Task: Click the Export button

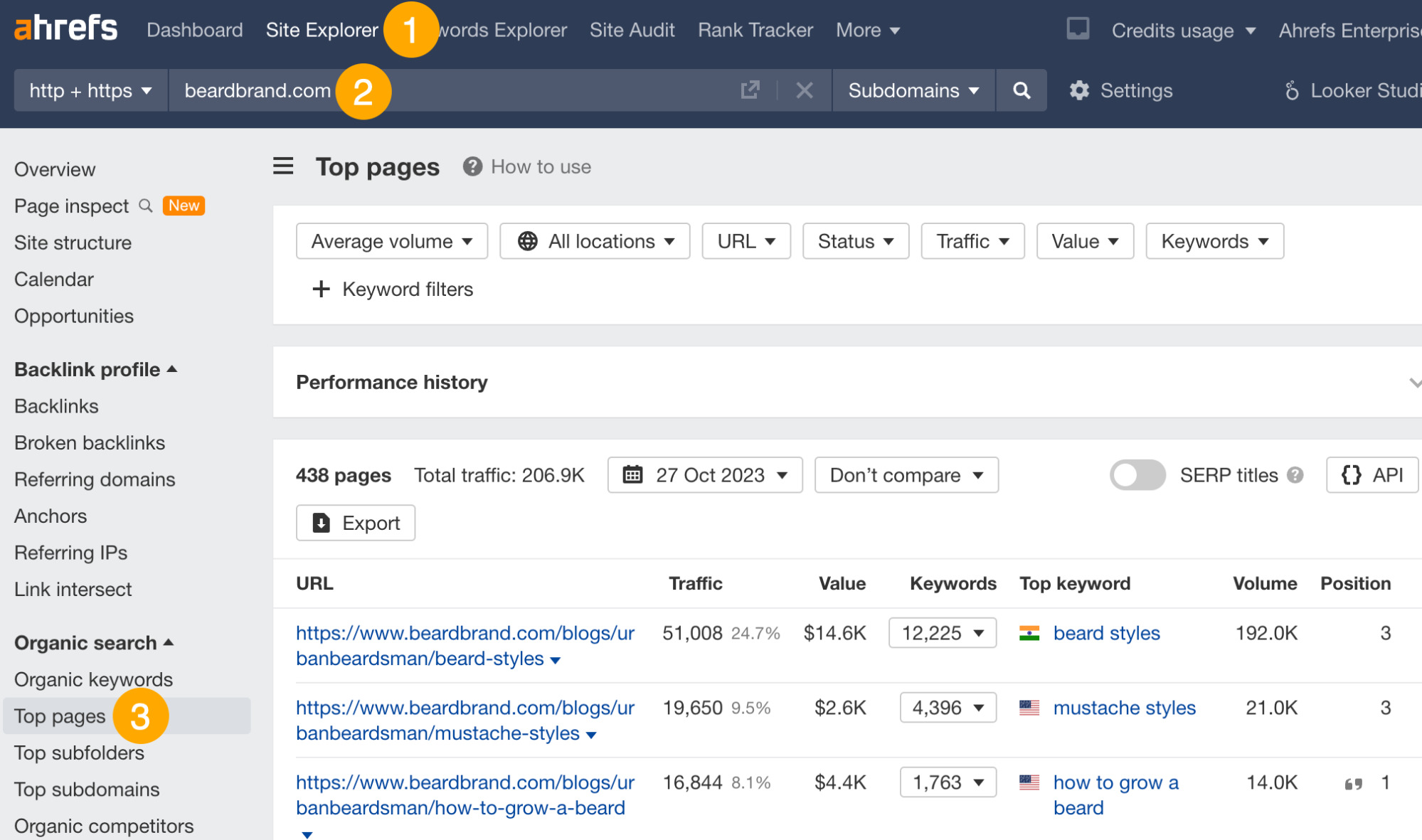Action: coord(356,523)
